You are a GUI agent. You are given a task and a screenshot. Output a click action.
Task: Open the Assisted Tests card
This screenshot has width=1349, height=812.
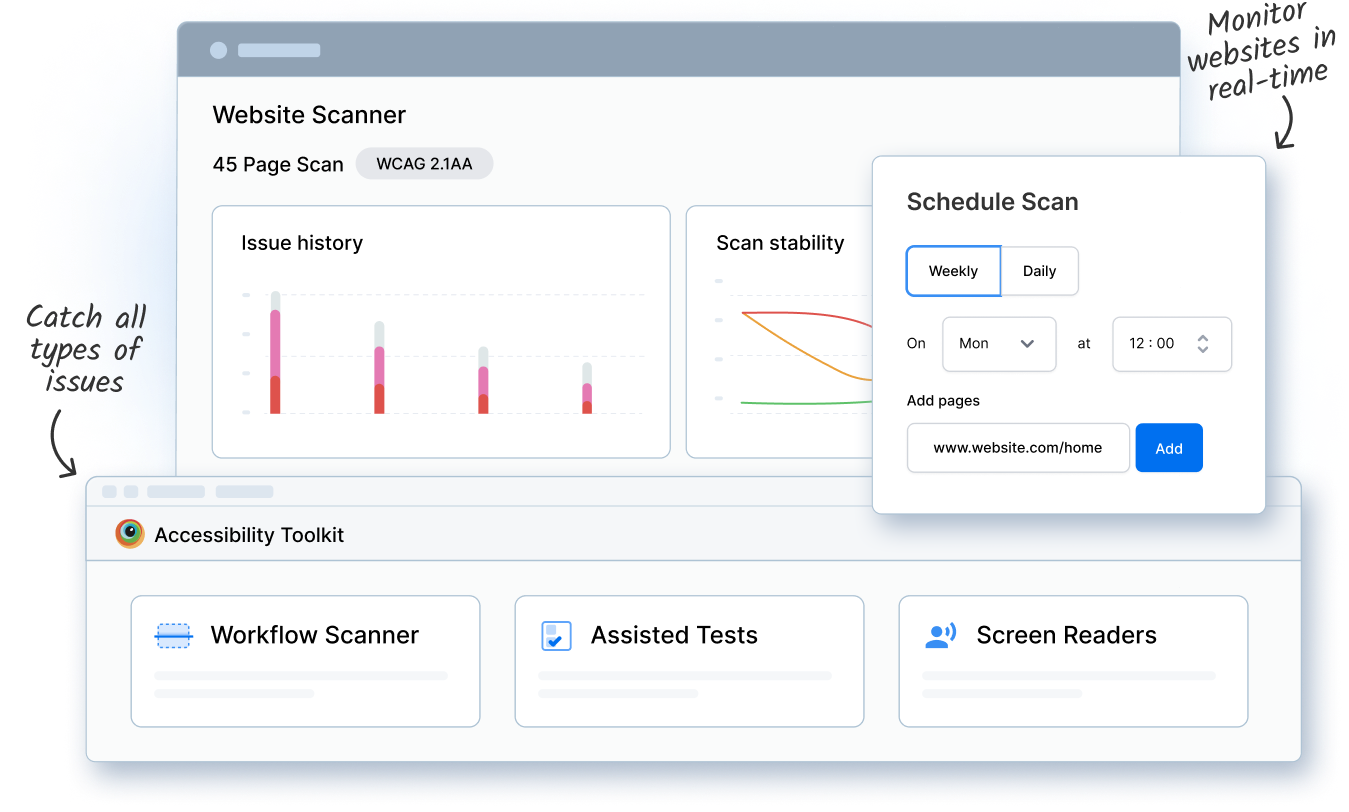coord(689,661)
